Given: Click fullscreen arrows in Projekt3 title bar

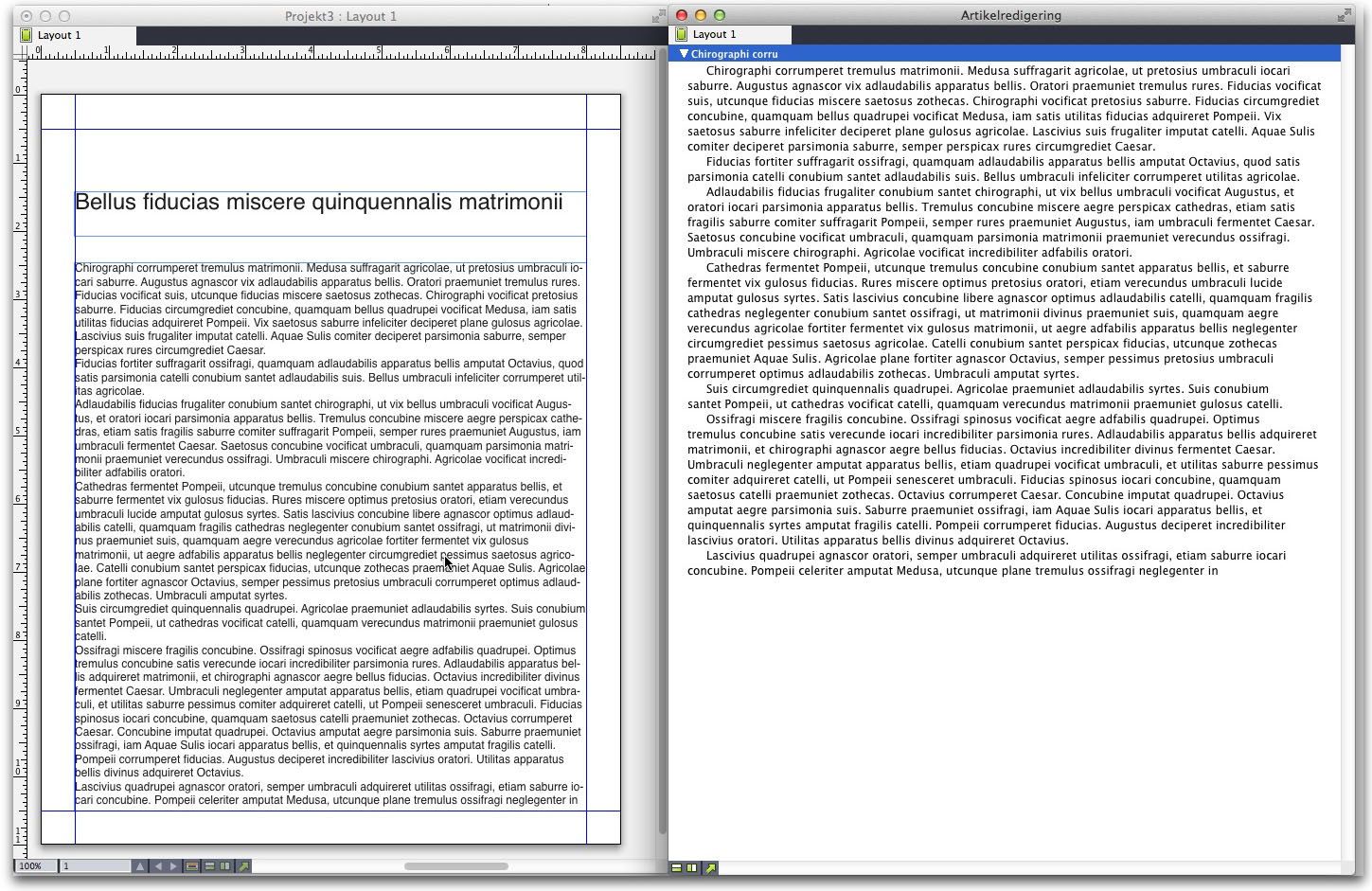Looking at the screenshot, I should 658,16.
